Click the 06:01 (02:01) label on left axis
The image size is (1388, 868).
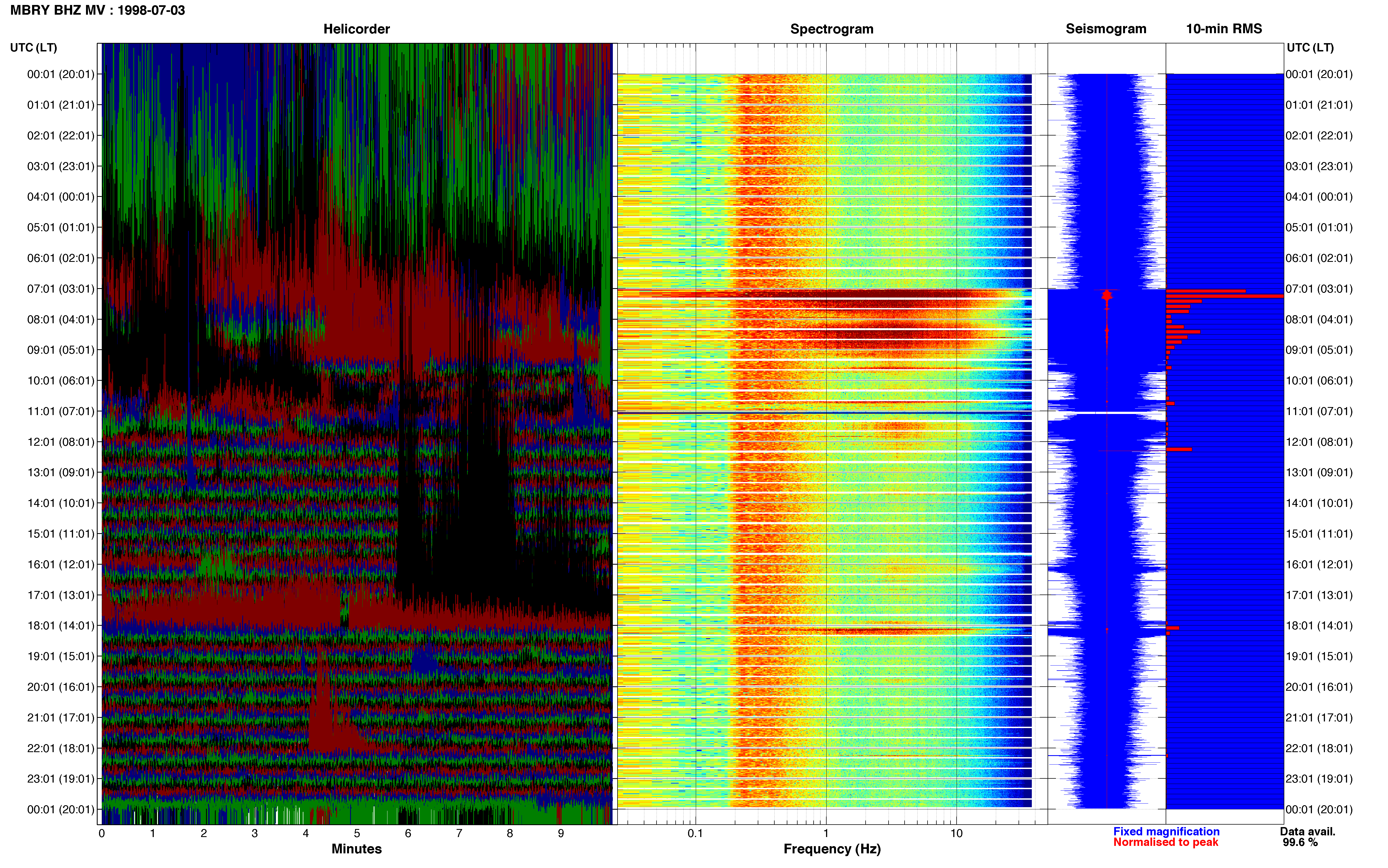[x=61, y=258]
